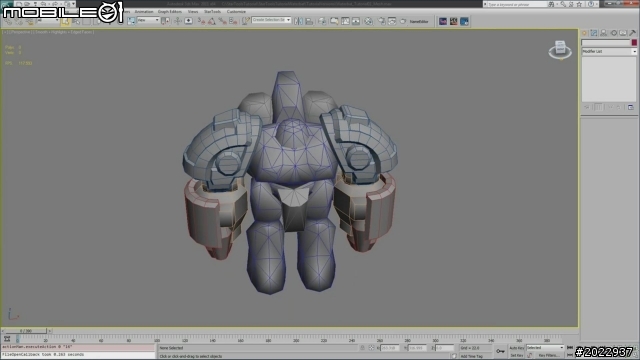Click the last blue StarTools plugin icon
The width and height of the screenshot is (640, 360).
coord(464,21)
